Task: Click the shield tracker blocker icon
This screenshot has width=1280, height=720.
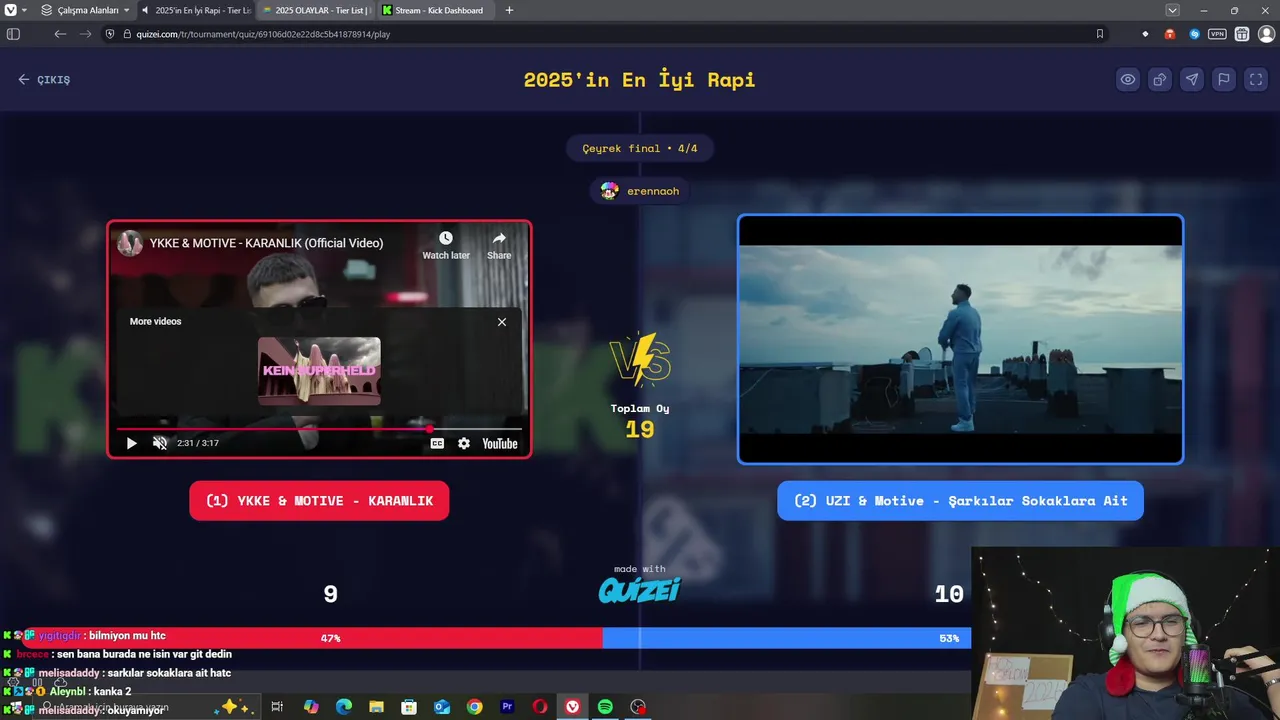Action: 110,34
